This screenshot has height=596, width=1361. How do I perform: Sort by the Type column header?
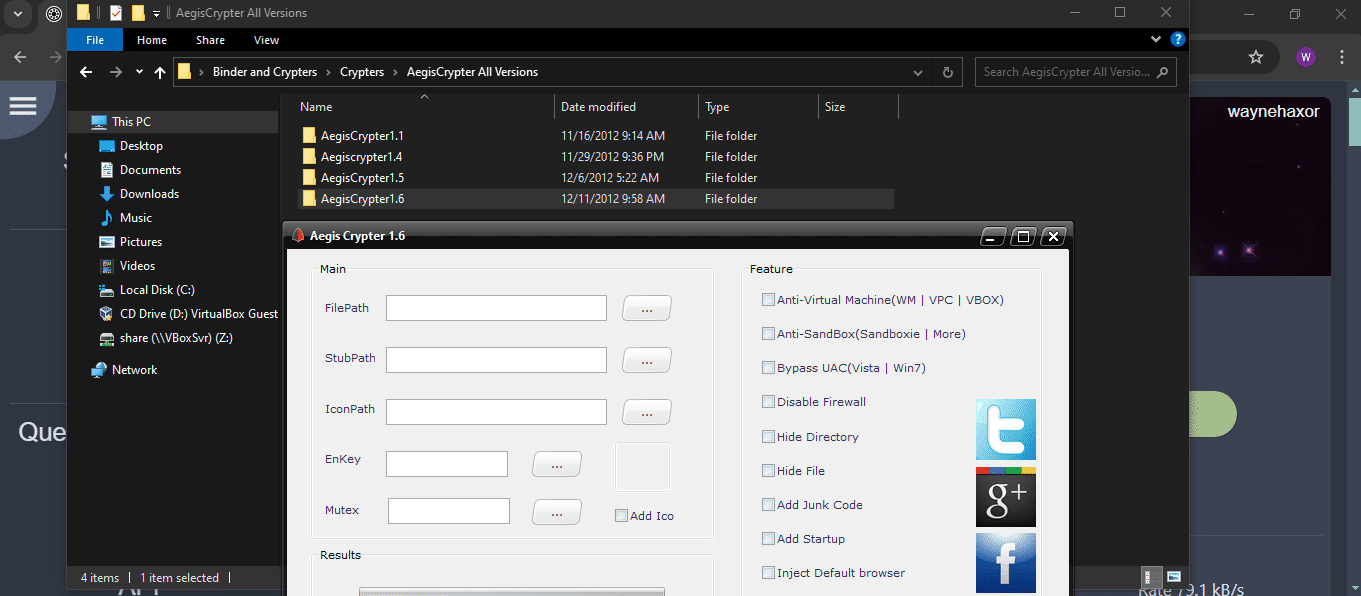click(x=758, y=107)
